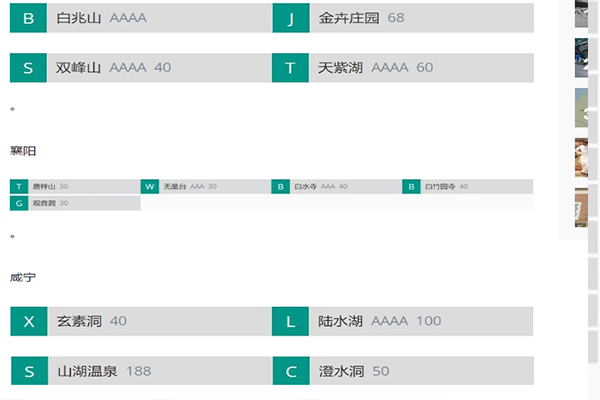Open the 天紫湖 AAAA 60 entry
The height and width of the screenshot is (400, 600).
(x=403, y=68)
